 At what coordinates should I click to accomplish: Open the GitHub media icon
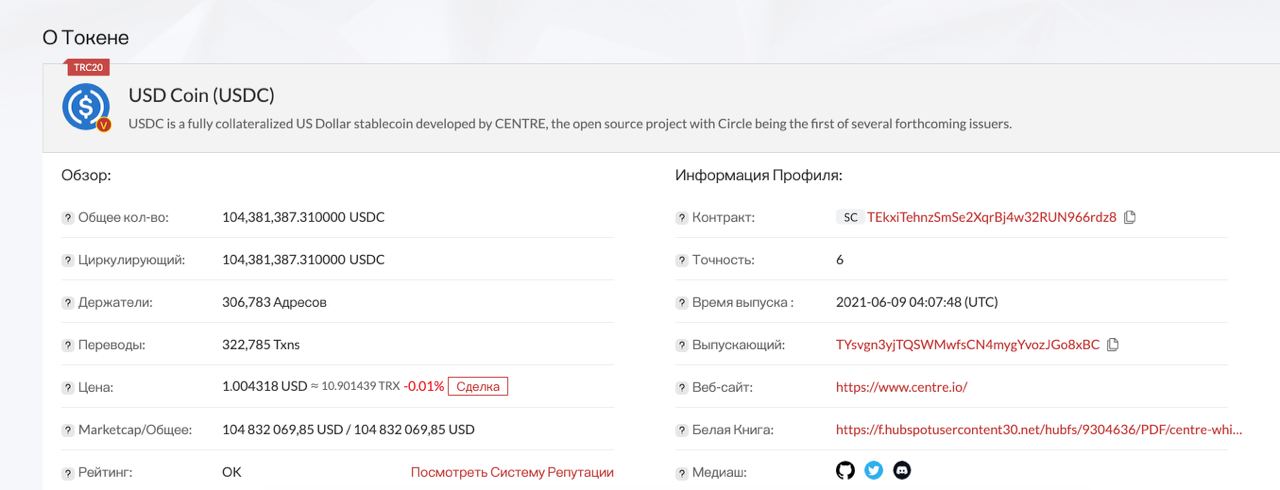[x=846, y=470]
